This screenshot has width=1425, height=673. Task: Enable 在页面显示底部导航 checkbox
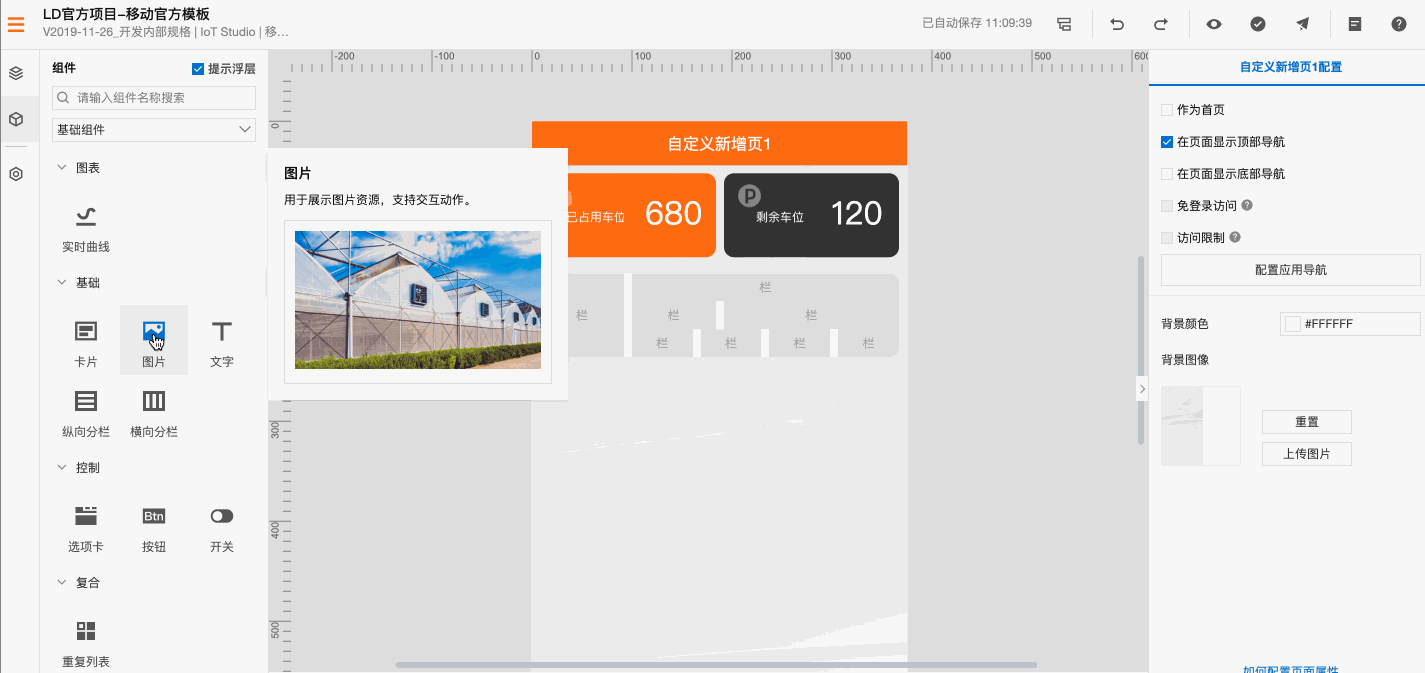click(1167, 174)
